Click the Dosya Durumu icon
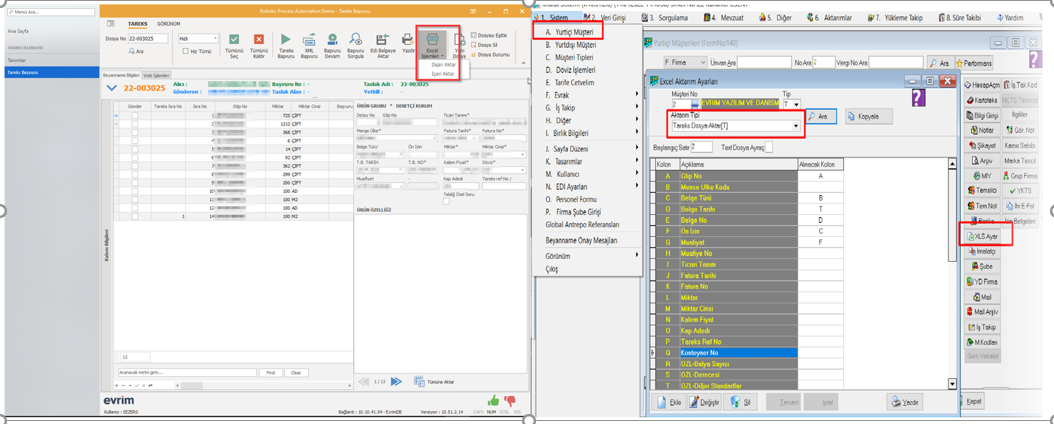 point(473,54)
